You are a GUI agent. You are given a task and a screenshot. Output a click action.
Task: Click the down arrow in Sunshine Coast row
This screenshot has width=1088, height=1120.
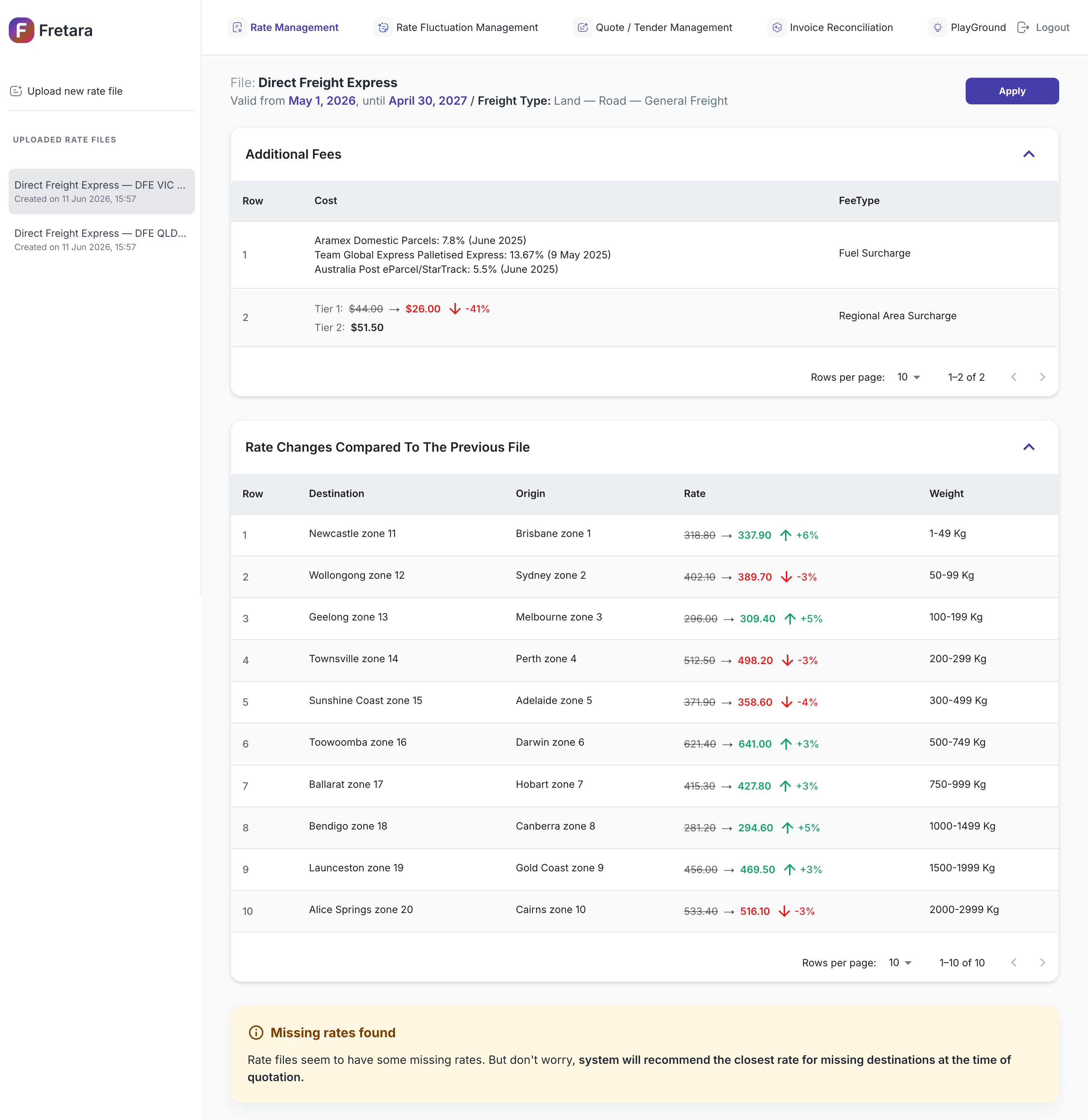(x=786, y=702)
